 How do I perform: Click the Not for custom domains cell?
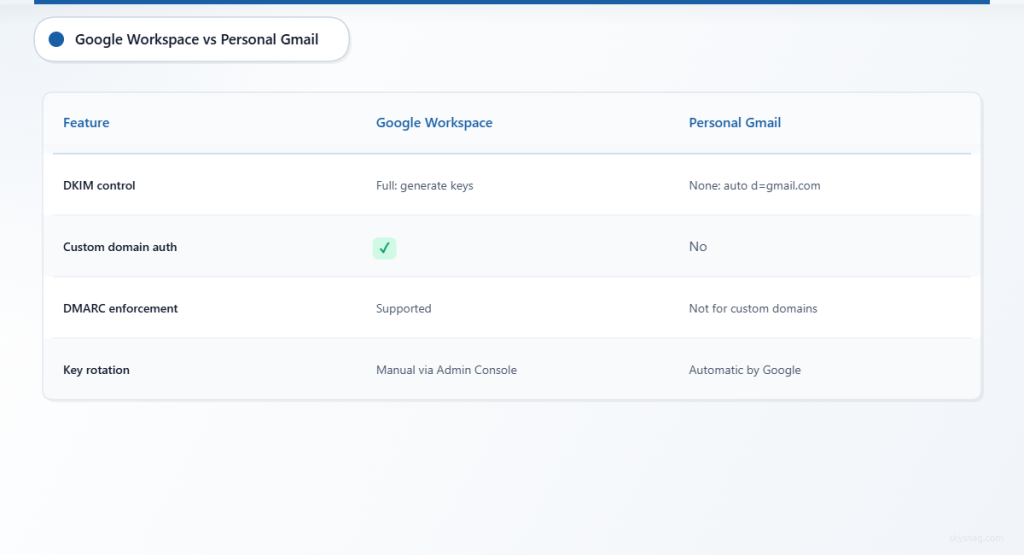pyautogui.click(x=753, y=308)
